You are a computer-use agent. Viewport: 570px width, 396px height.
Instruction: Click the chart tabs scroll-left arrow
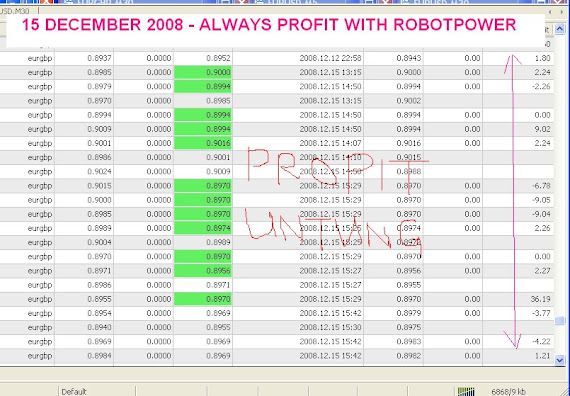tap(550, 12)
